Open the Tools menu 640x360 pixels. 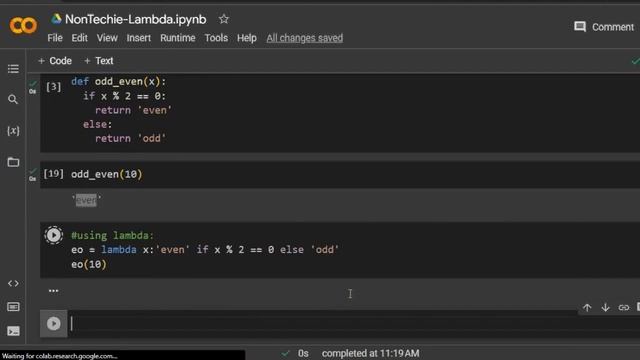pos(216,38)
